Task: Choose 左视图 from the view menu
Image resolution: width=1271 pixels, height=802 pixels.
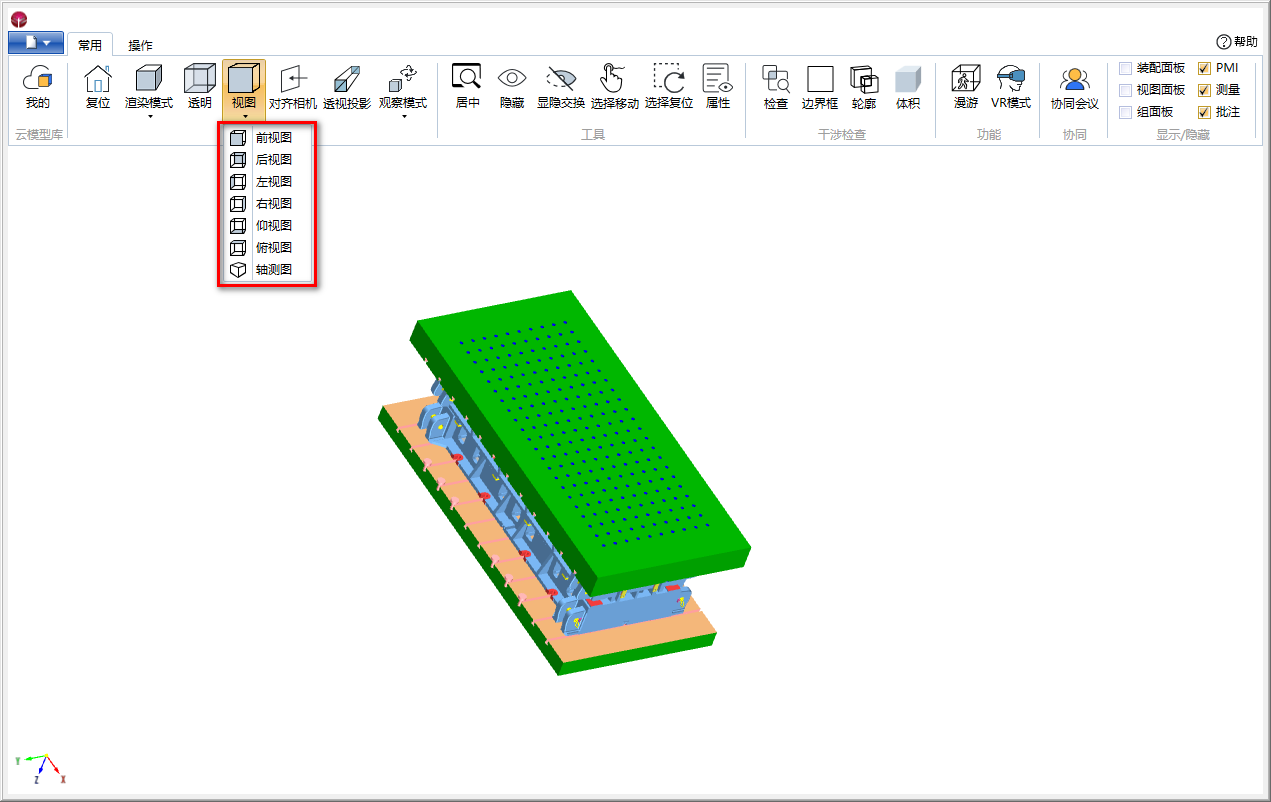Action: (x=267, y=182)
